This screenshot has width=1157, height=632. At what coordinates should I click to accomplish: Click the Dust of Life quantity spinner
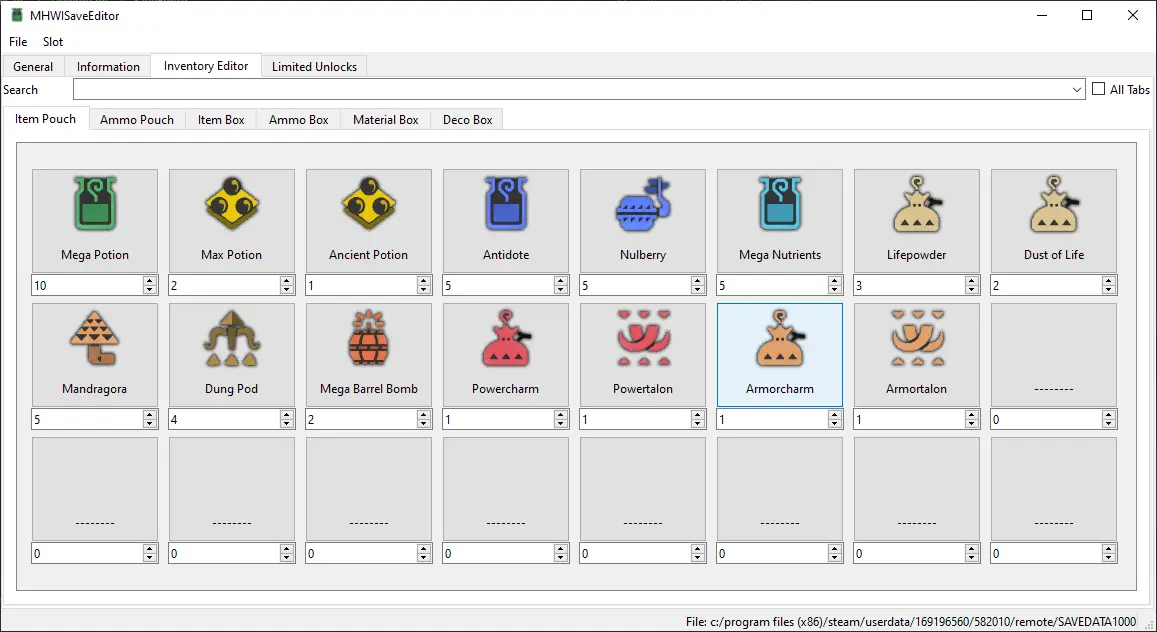(x=1108, y=285)
